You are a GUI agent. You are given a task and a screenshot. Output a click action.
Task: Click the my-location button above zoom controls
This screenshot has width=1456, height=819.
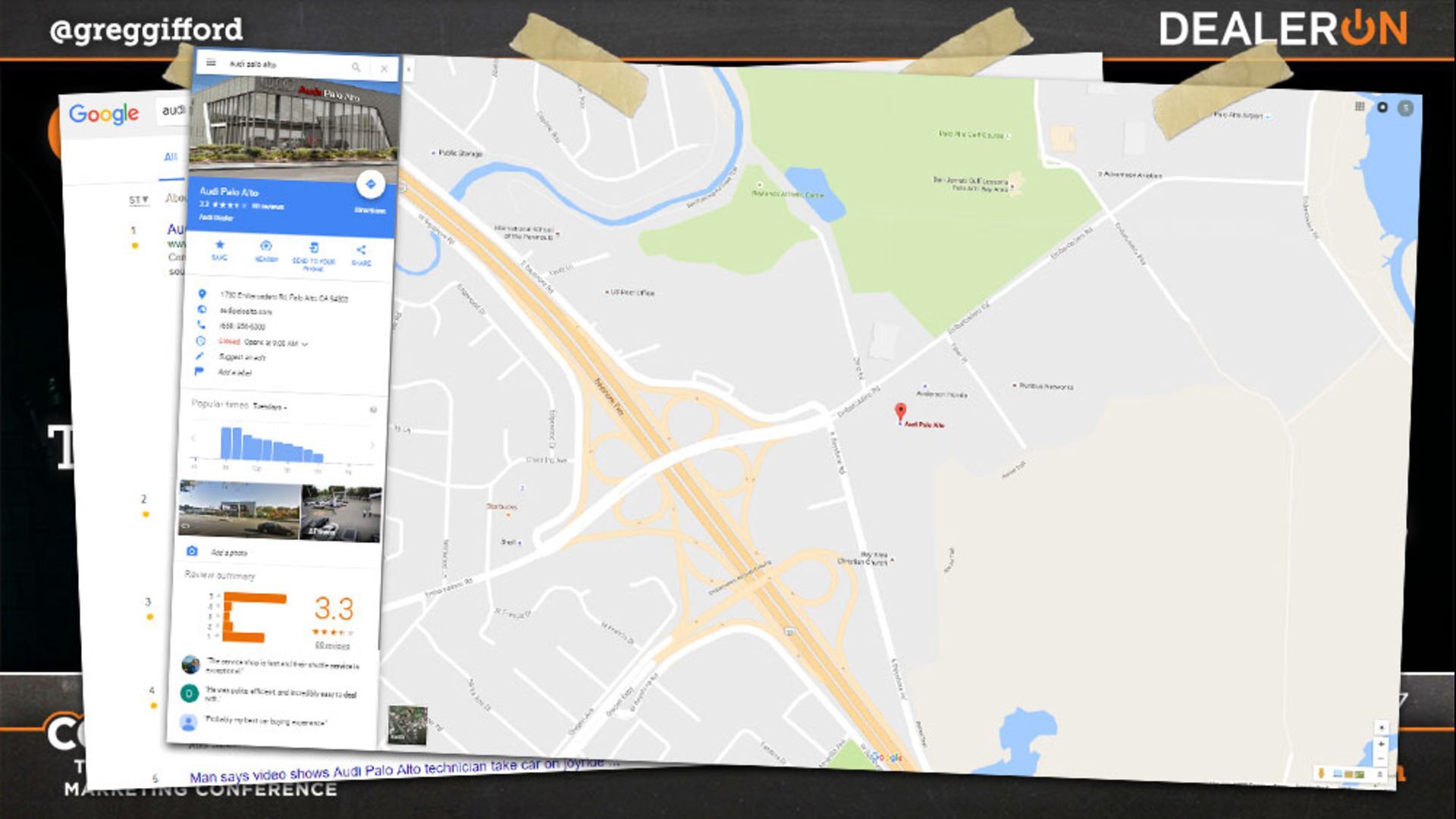(1382, 727)
